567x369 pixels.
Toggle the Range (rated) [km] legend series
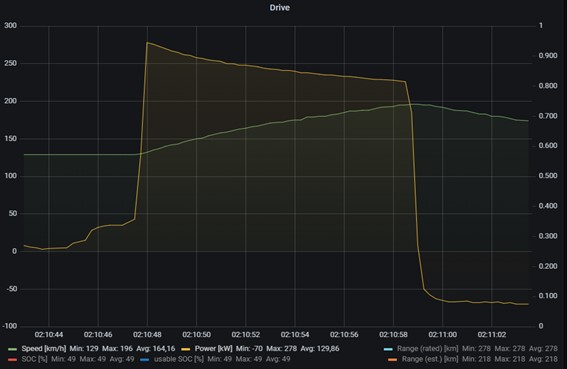point(427,349)
